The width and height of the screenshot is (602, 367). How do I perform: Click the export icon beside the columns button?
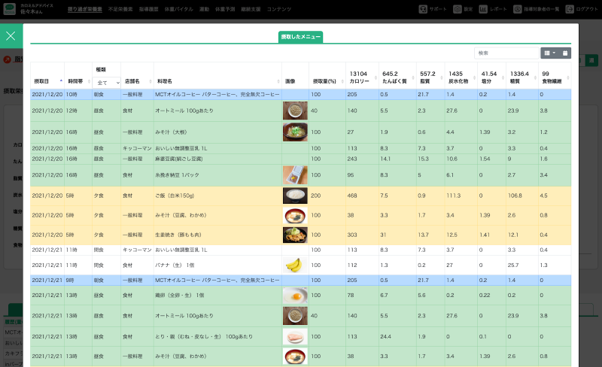pyautogui.click(x=565, y=53)
